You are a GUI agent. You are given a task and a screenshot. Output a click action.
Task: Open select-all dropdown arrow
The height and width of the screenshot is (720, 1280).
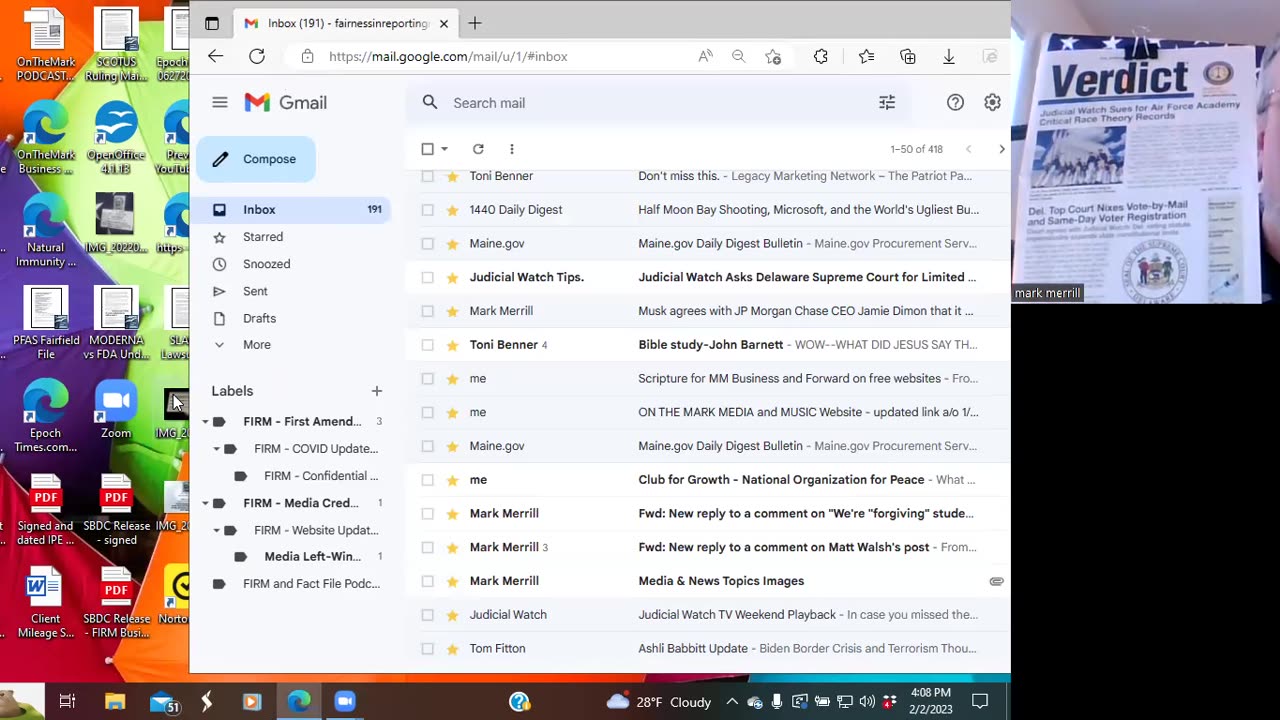445,149
